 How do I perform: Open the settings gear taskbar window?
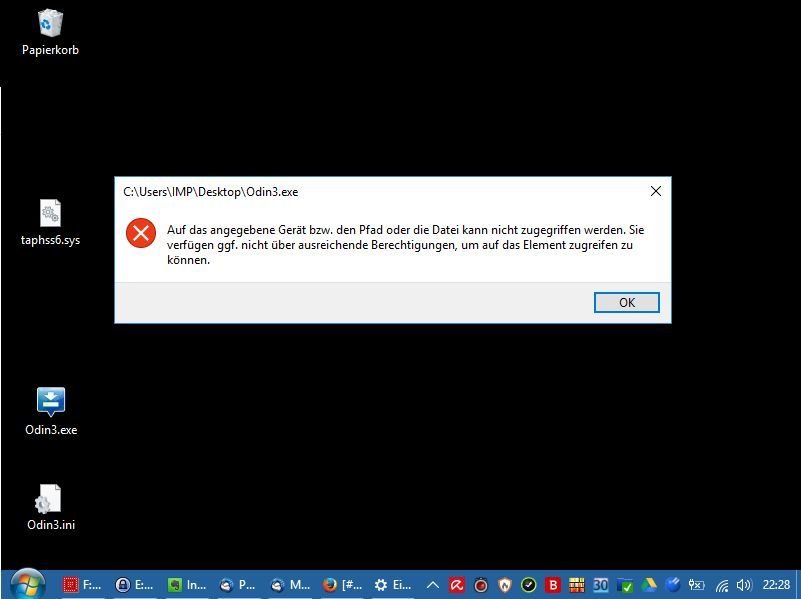pyautogui.click(x=393, y=585)
